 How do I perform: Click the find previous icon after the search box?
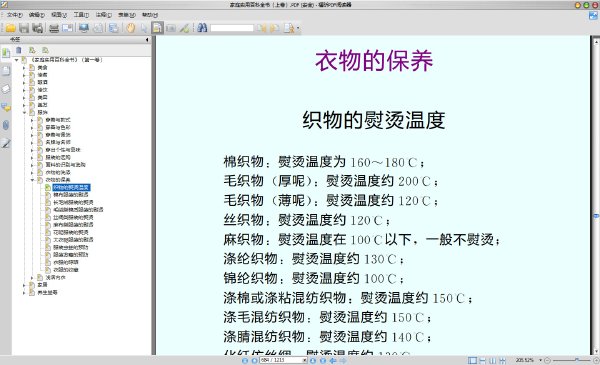tap(261, 28)
